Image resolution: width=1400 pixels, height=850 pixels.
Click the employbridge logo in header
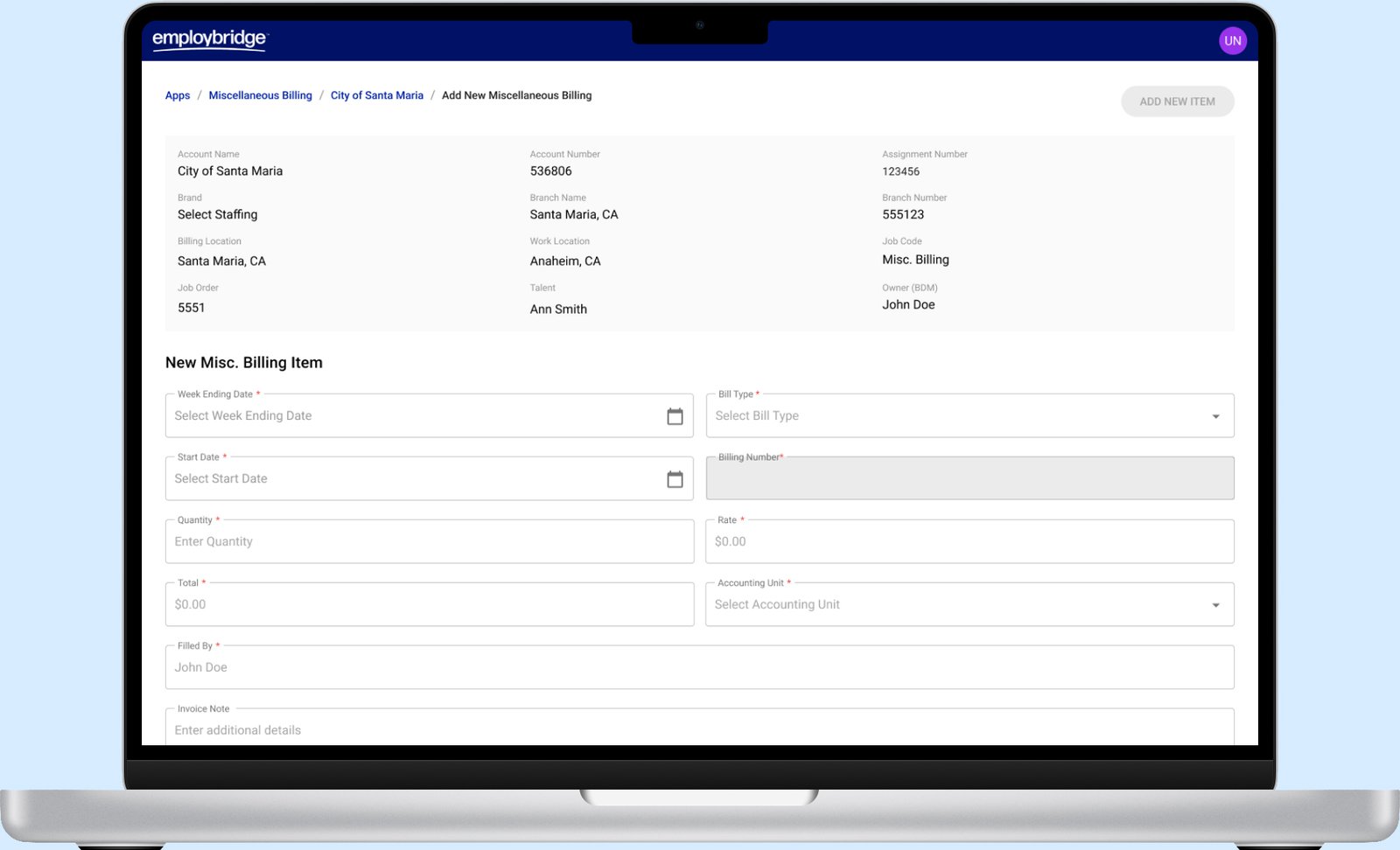pos(209,39)
